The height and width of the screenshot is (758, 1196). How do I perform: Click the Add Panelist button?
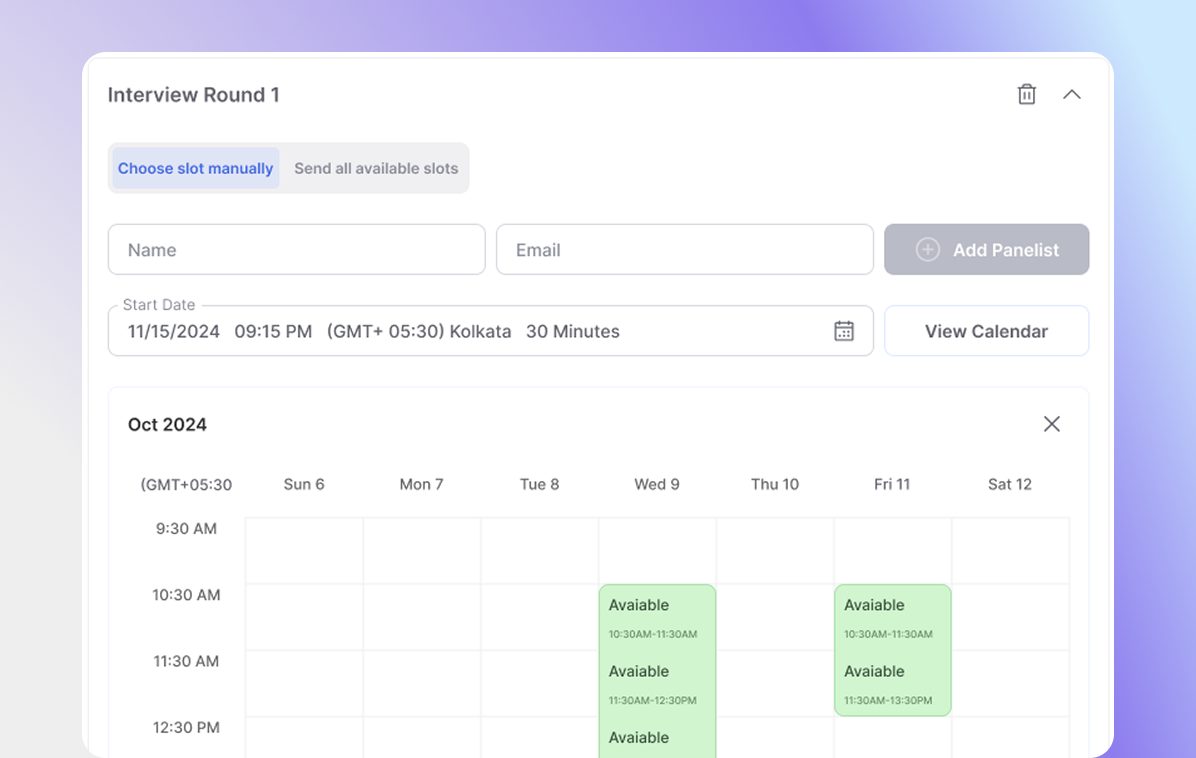tap(986, 249)
